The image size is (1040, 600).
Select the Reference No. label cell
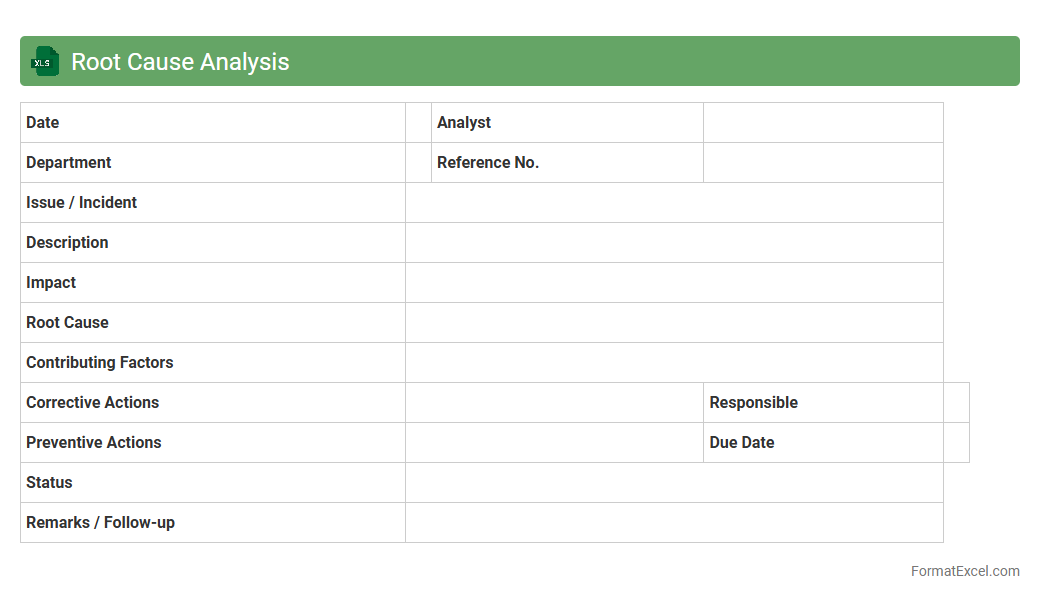[x=567, y=163]
